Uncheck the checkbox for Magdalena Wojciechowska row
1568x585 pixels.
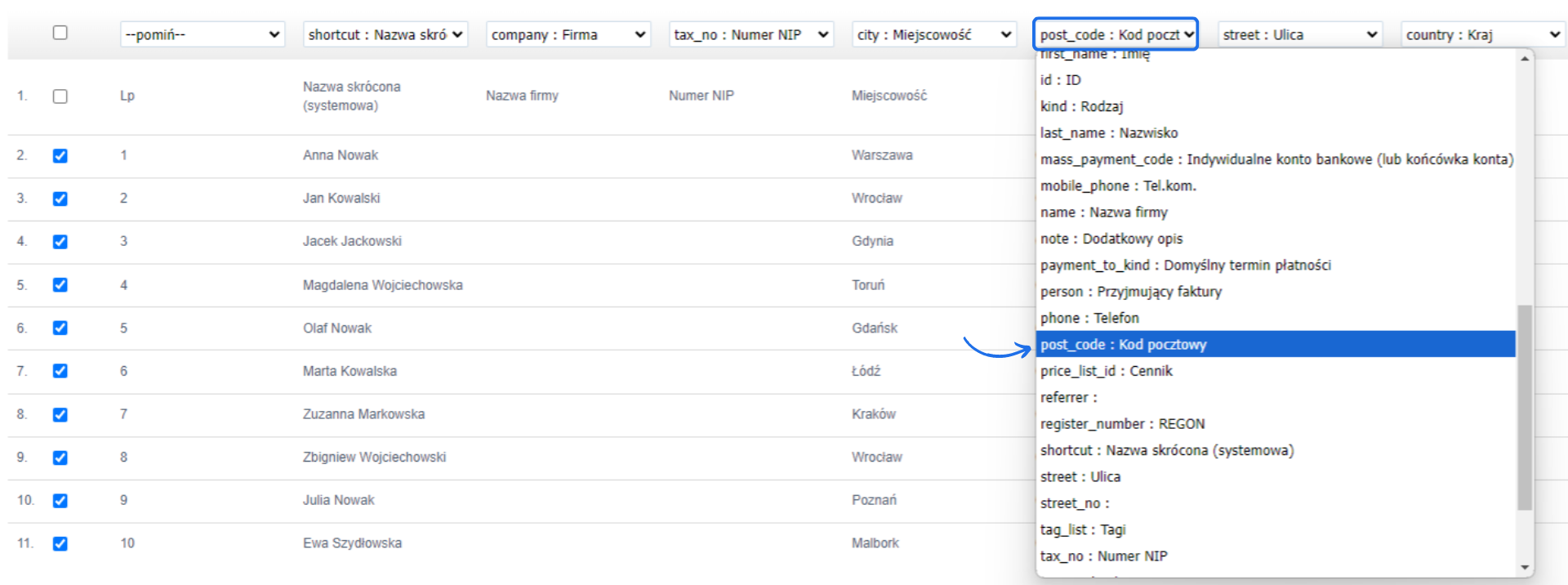click(60, 285)
